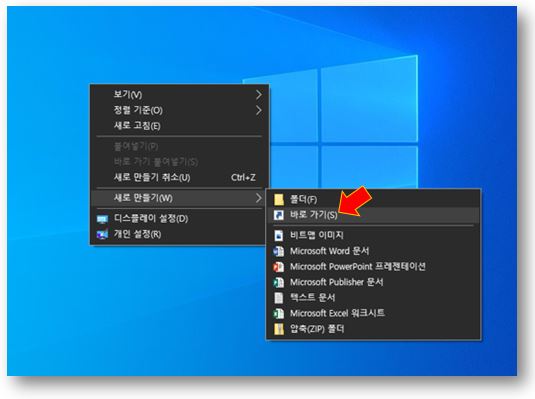This screenshot has height=399, width=535.
Task: Select 새로 만들기 취소(U) to undo
Action: pyautogui.click(x=179, y=177)
